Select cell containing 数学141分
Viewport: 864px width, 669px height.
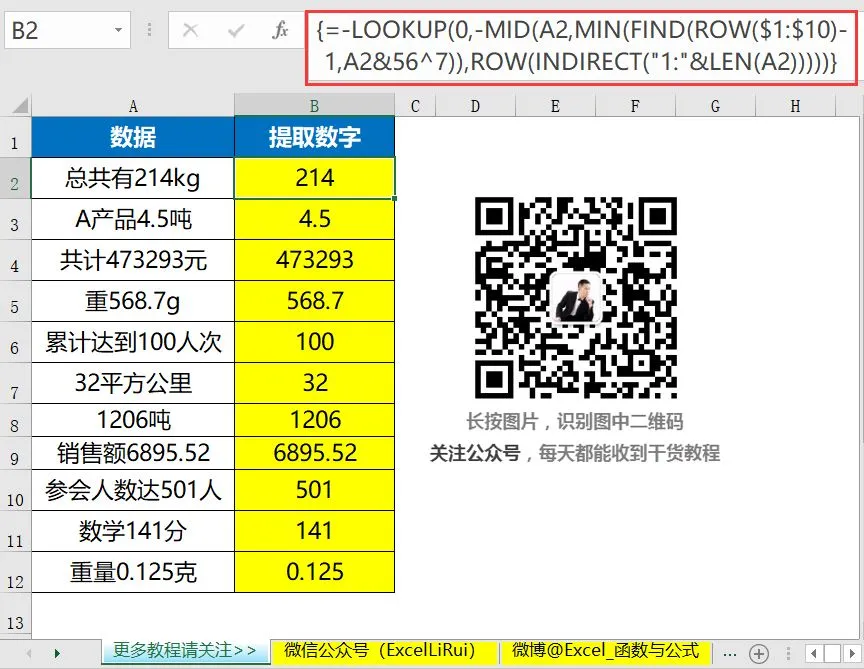point(133,531)
